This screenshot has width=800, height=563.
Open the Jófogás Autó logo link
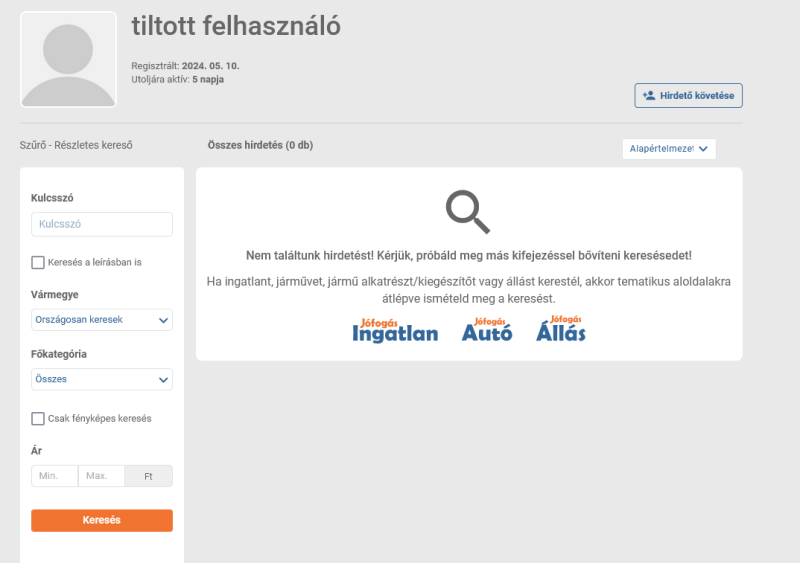tap(487, 329)
